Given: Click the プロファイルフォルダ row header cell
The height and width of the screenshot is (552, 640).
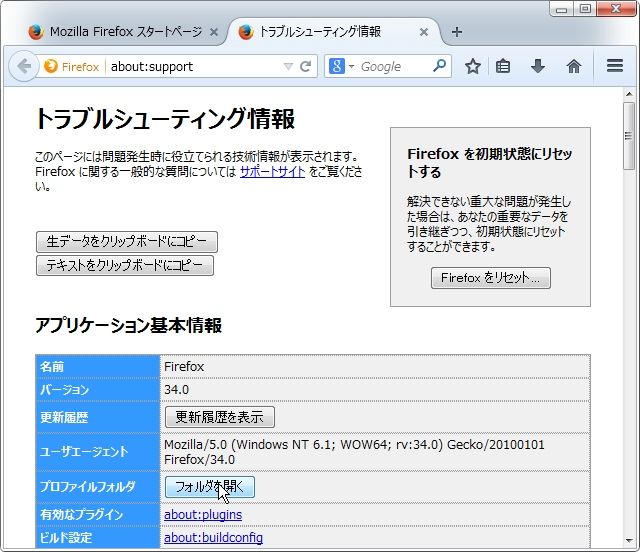Looking at the screenshot, I should point(98,487).
